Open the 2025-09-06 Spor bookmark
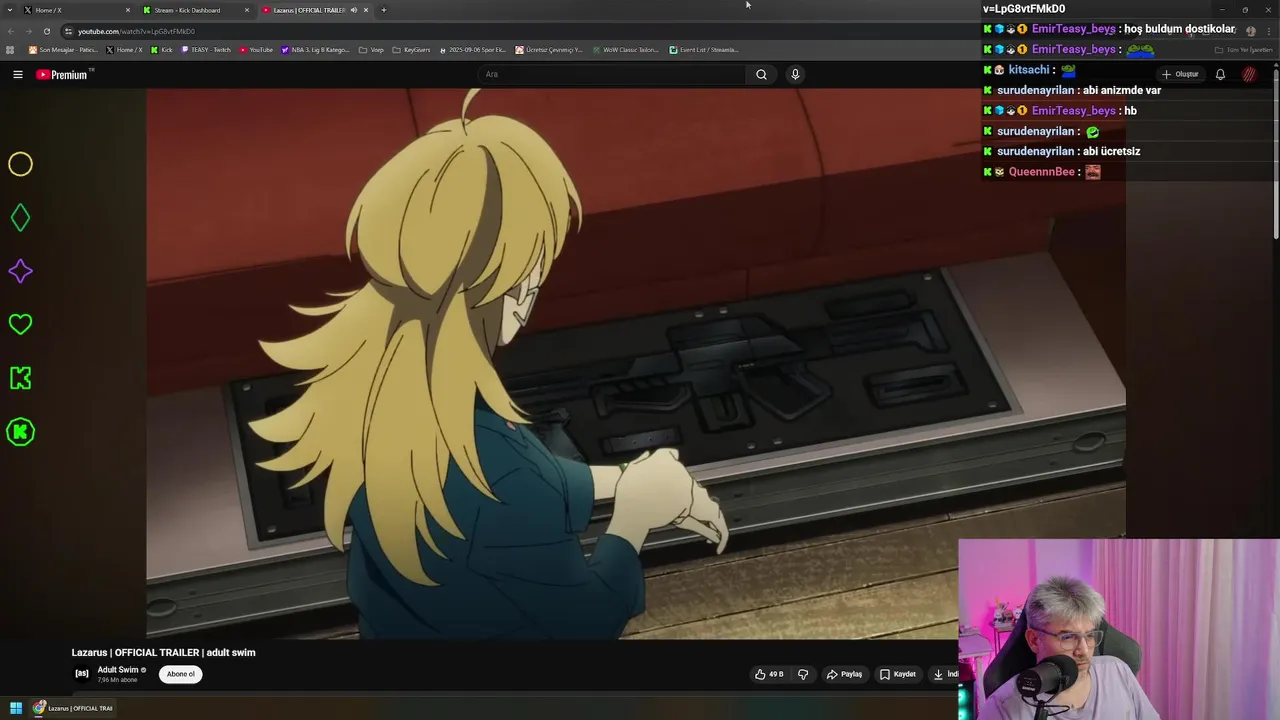The image size is (1280, 720). pyautogui.click(x=473, y=50)
